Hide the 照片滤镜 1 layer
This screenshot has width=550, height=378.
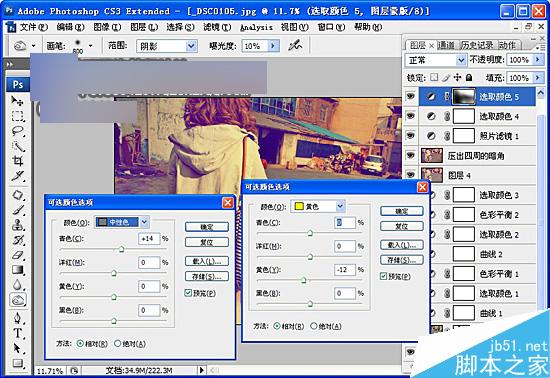410,135
